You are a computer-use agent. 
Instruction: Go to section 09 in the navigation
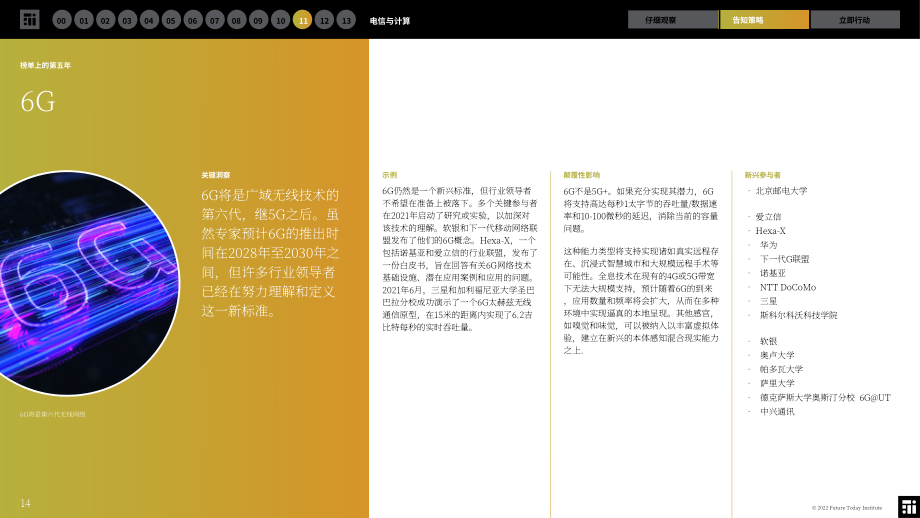258,20
